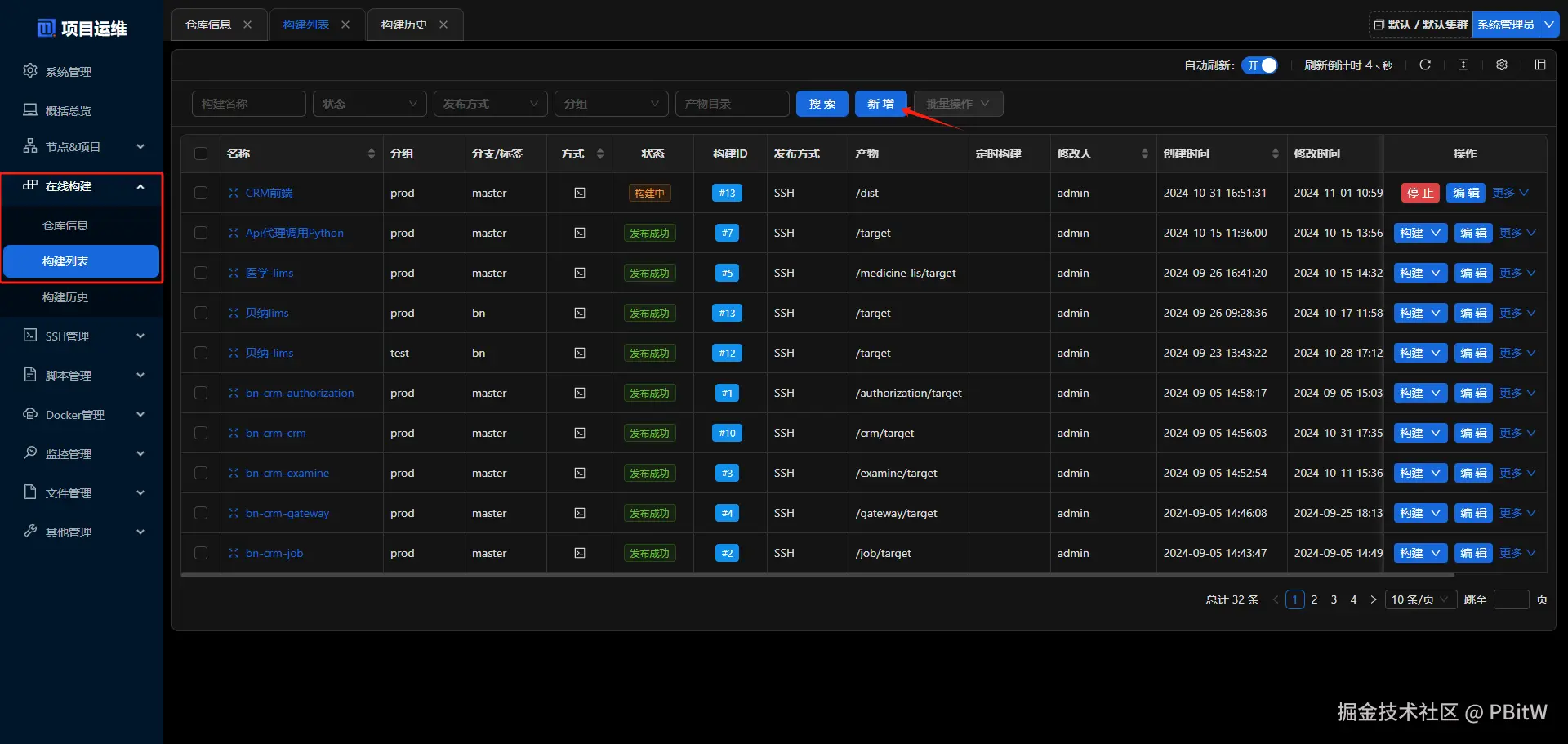Click the 跳至 page jump field
Image resolution: width=1568 pixels, height=744 pixels.
pos(1512,599)
